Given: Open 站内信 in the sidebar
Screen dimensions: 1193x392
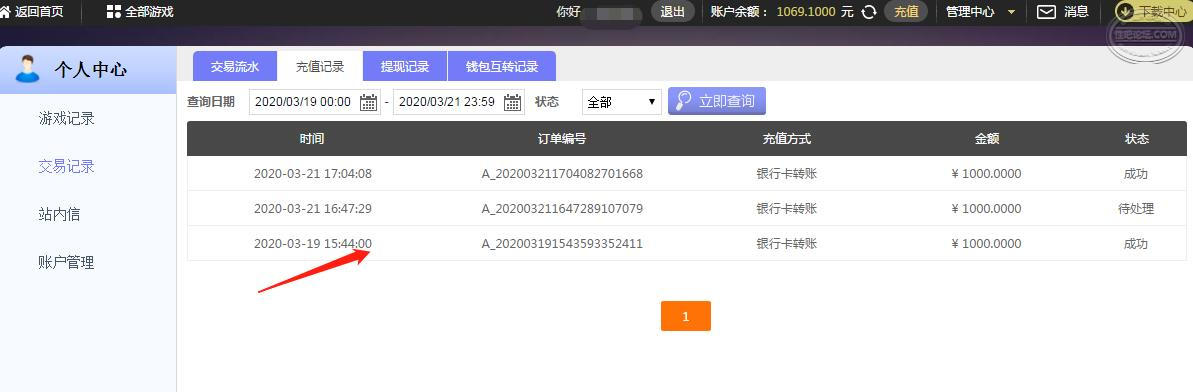Looking at the screenshot, I should tap(59, 215).
